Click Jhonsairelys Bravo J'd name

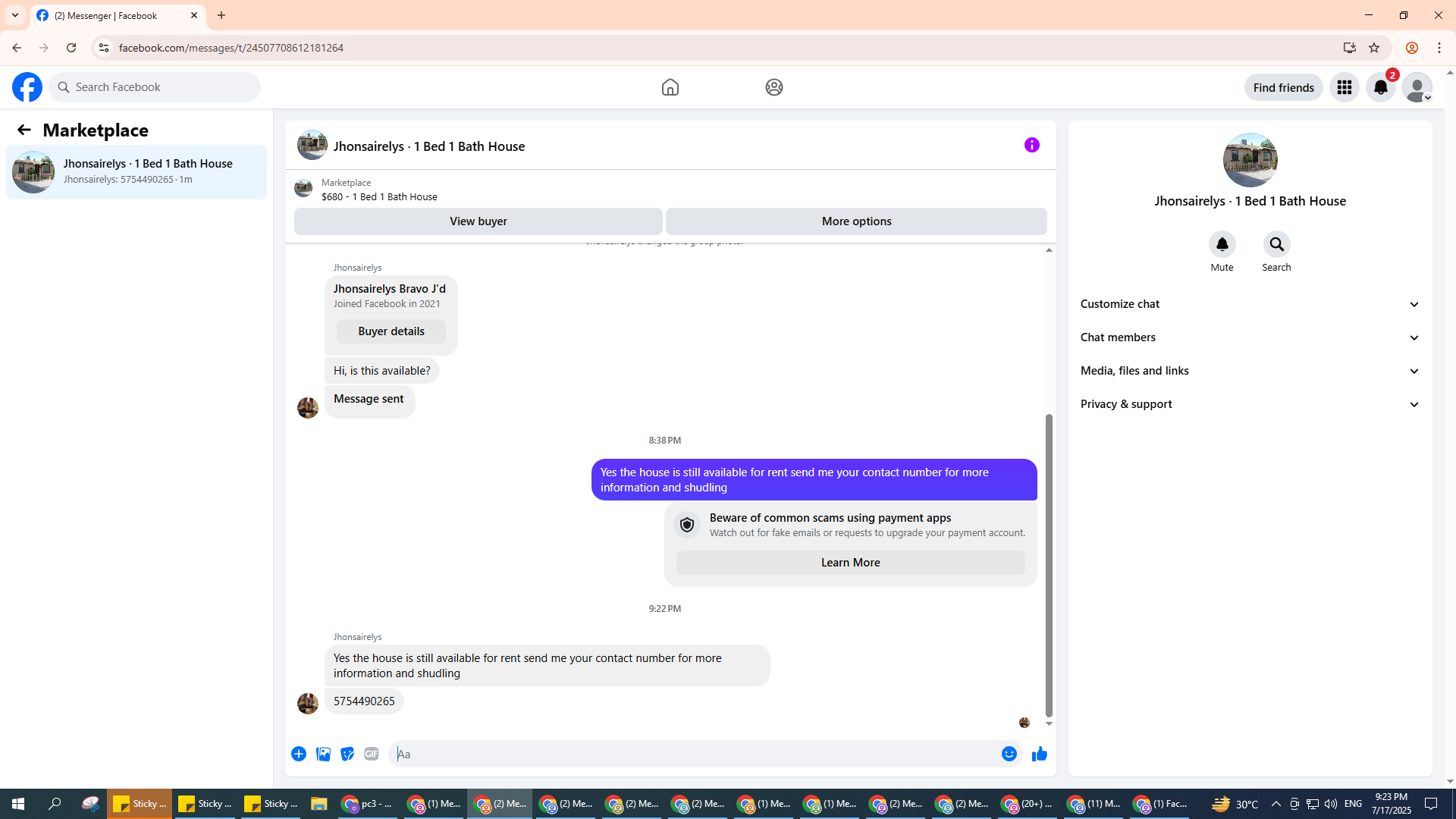point(389,289)
